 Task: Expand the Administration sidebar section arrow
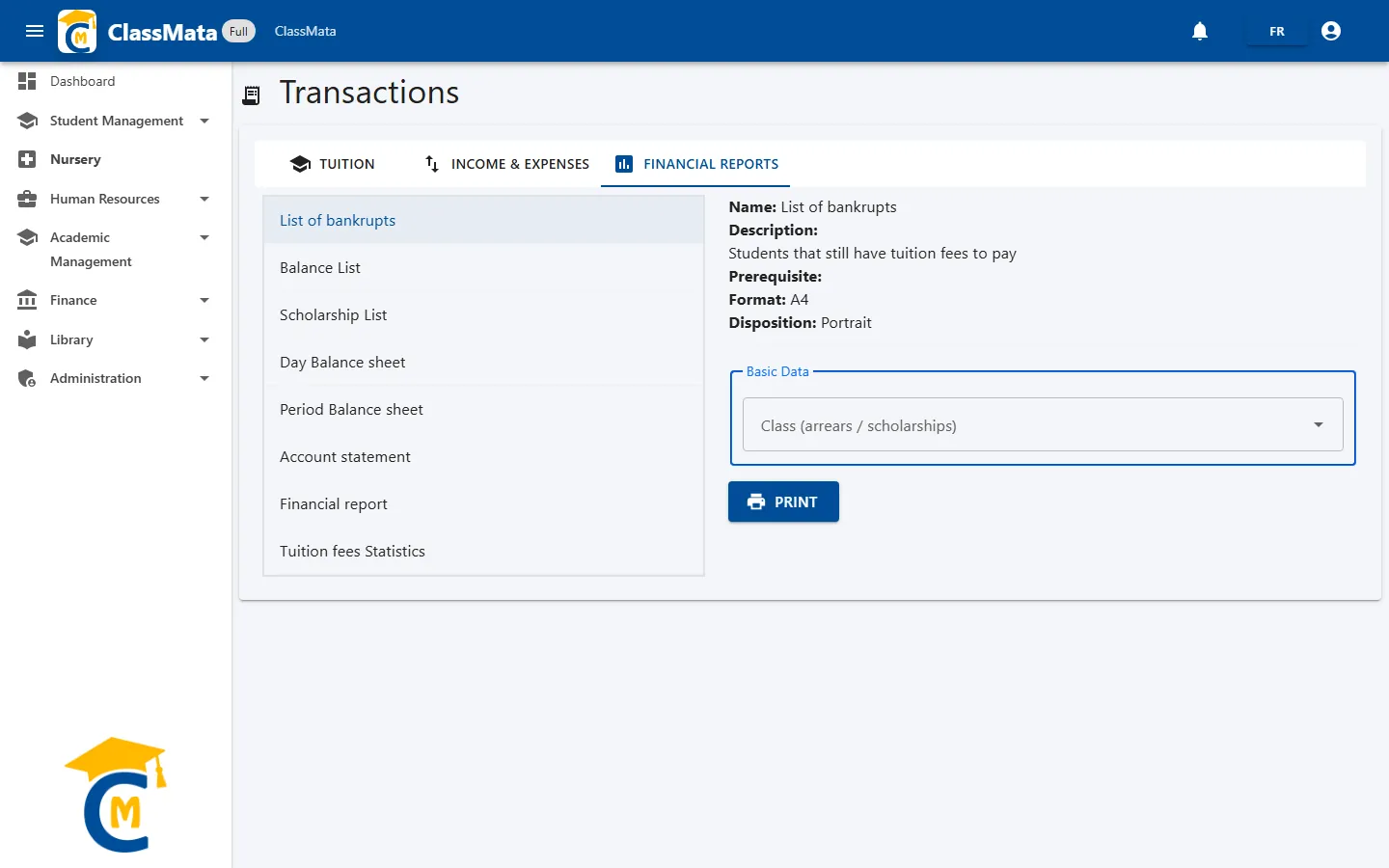[204, 378]
